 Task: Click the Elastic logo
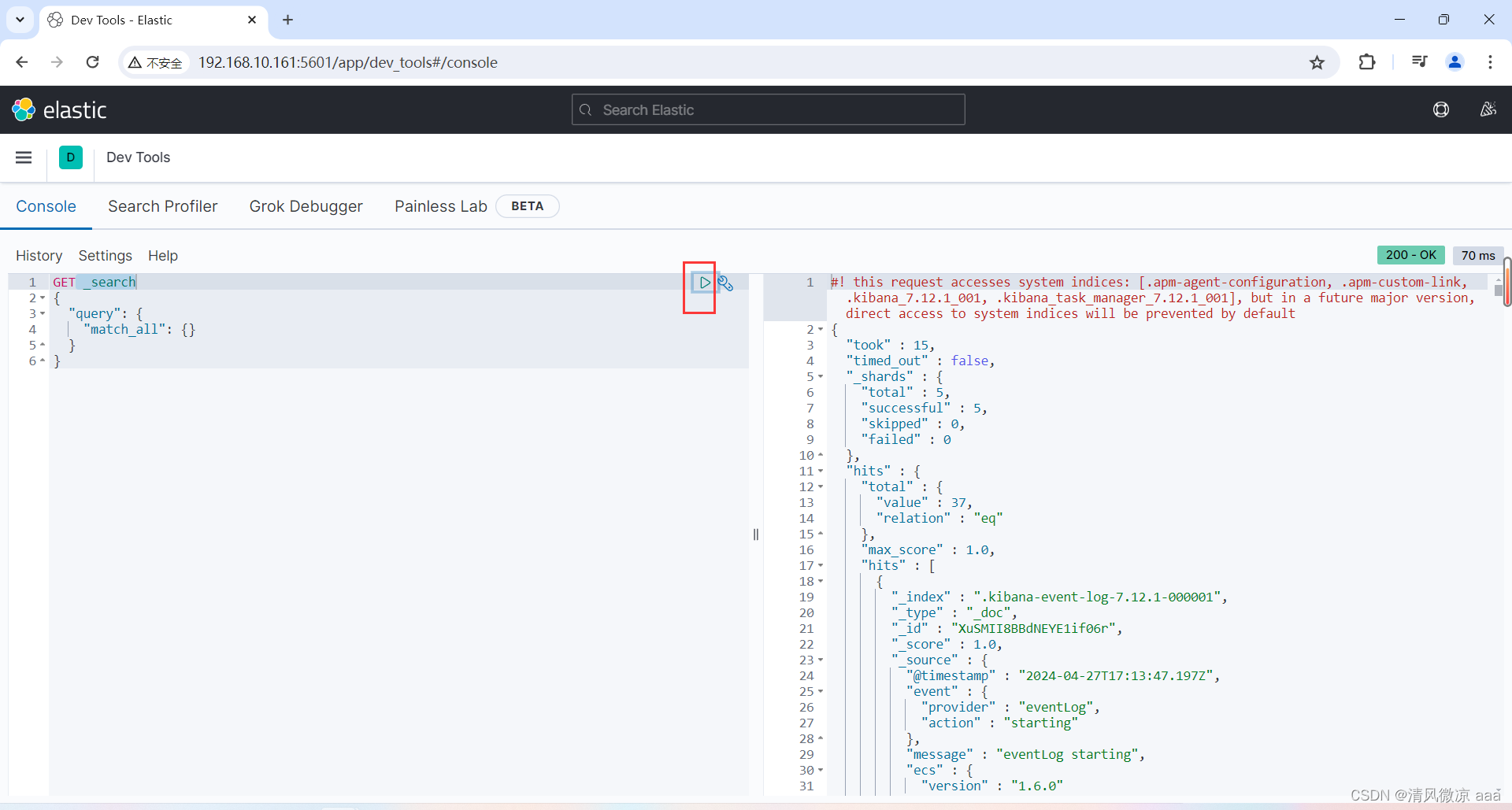pyautogui.click(x=59, y=110)
